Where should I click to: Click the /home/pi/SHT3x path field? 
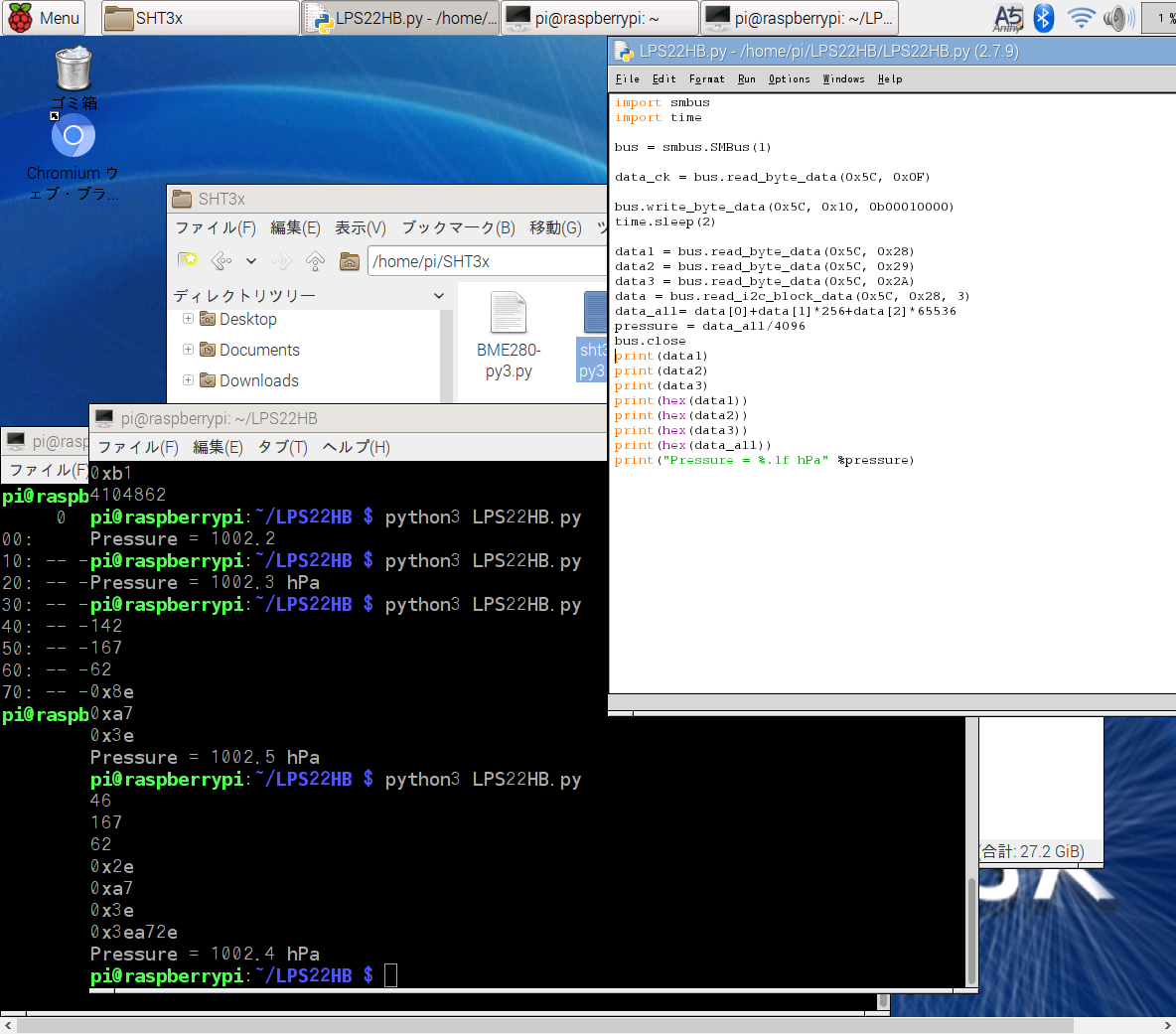[x=487, y=261]
